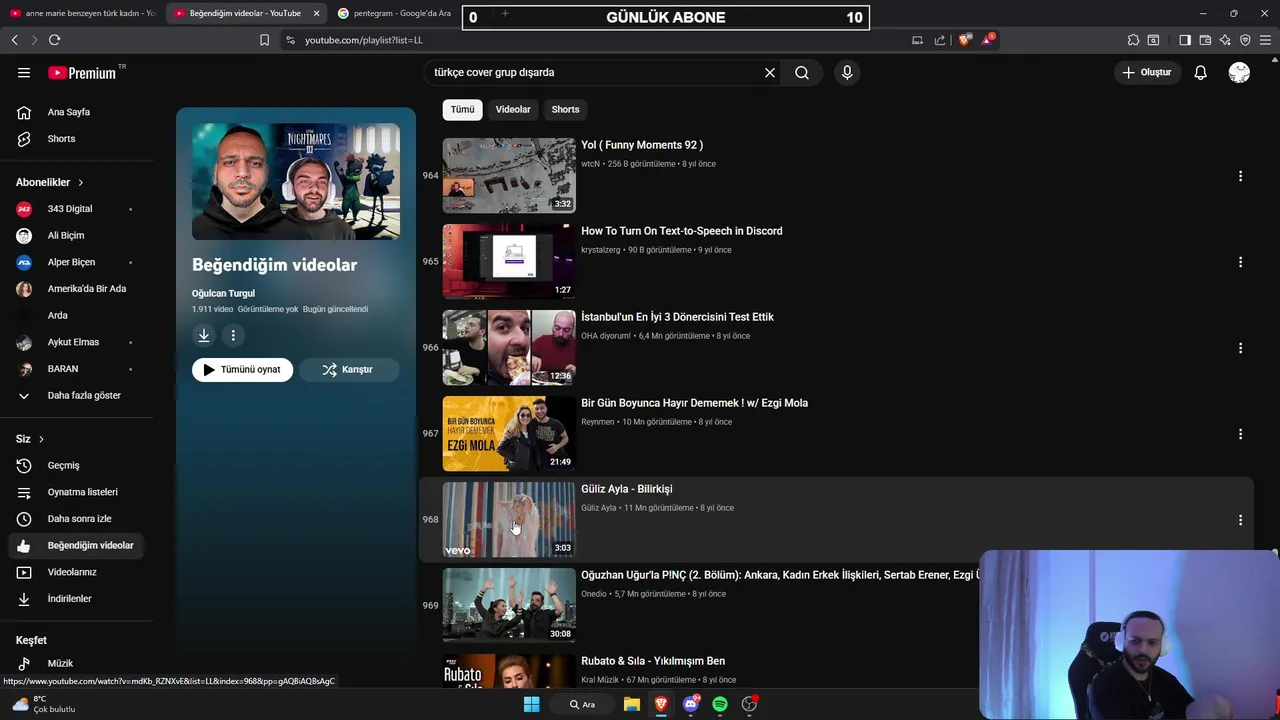Image resolution: width=1280 pixels, height=720 pixels.
Task: Reload the page with the refresh icon
Action: coord(54,40)
